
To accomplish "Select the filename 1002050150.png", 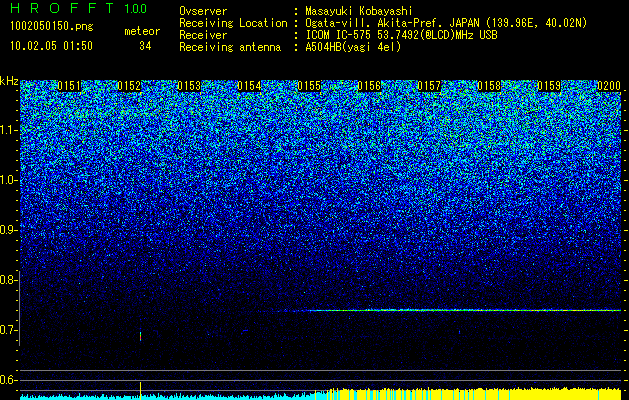I will point(52,27).
